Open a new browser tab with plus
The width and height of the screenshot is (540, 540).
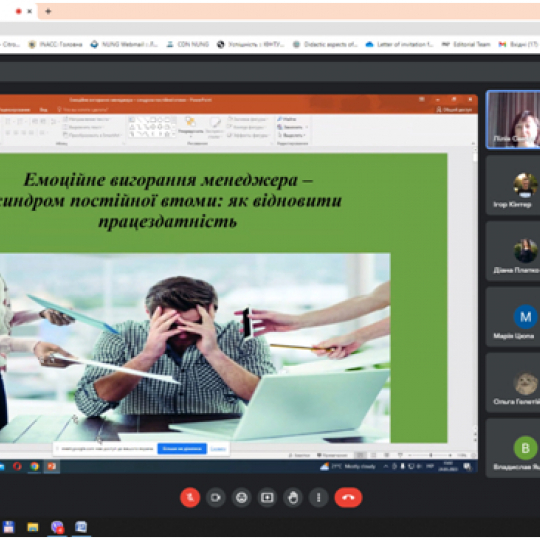(x=48, y=11)
